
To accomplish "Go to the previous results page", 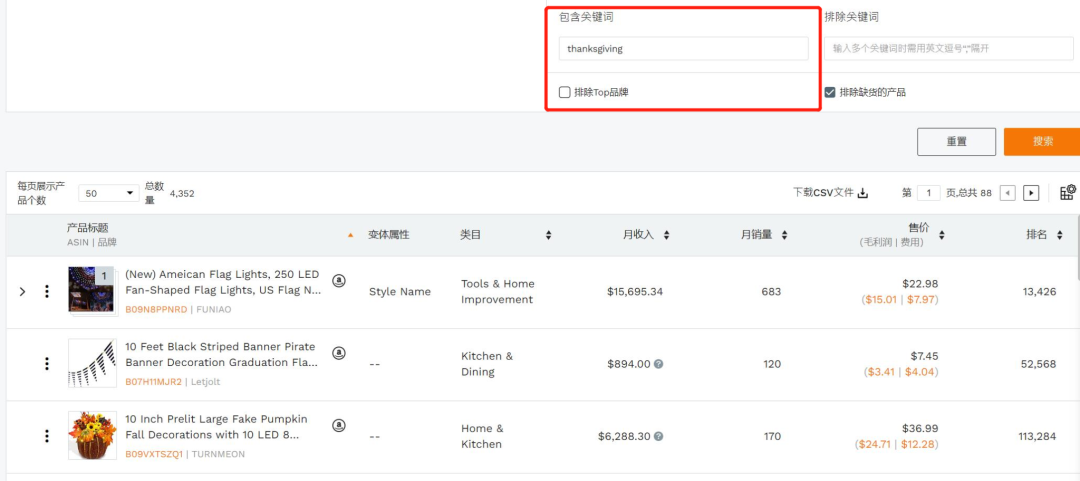I will tap(1007, 193).
